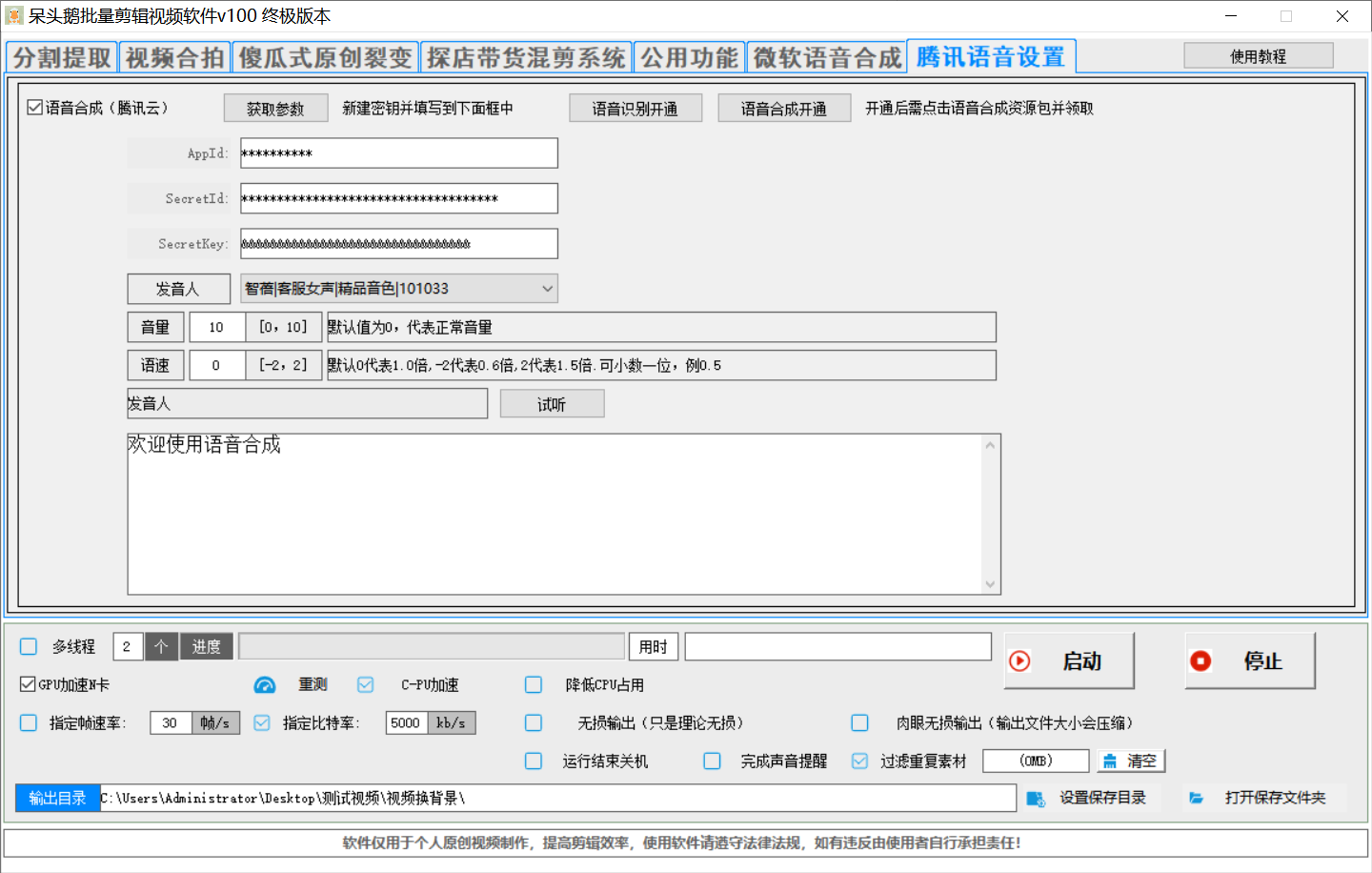Click the AppId input field

pos(399,152)
